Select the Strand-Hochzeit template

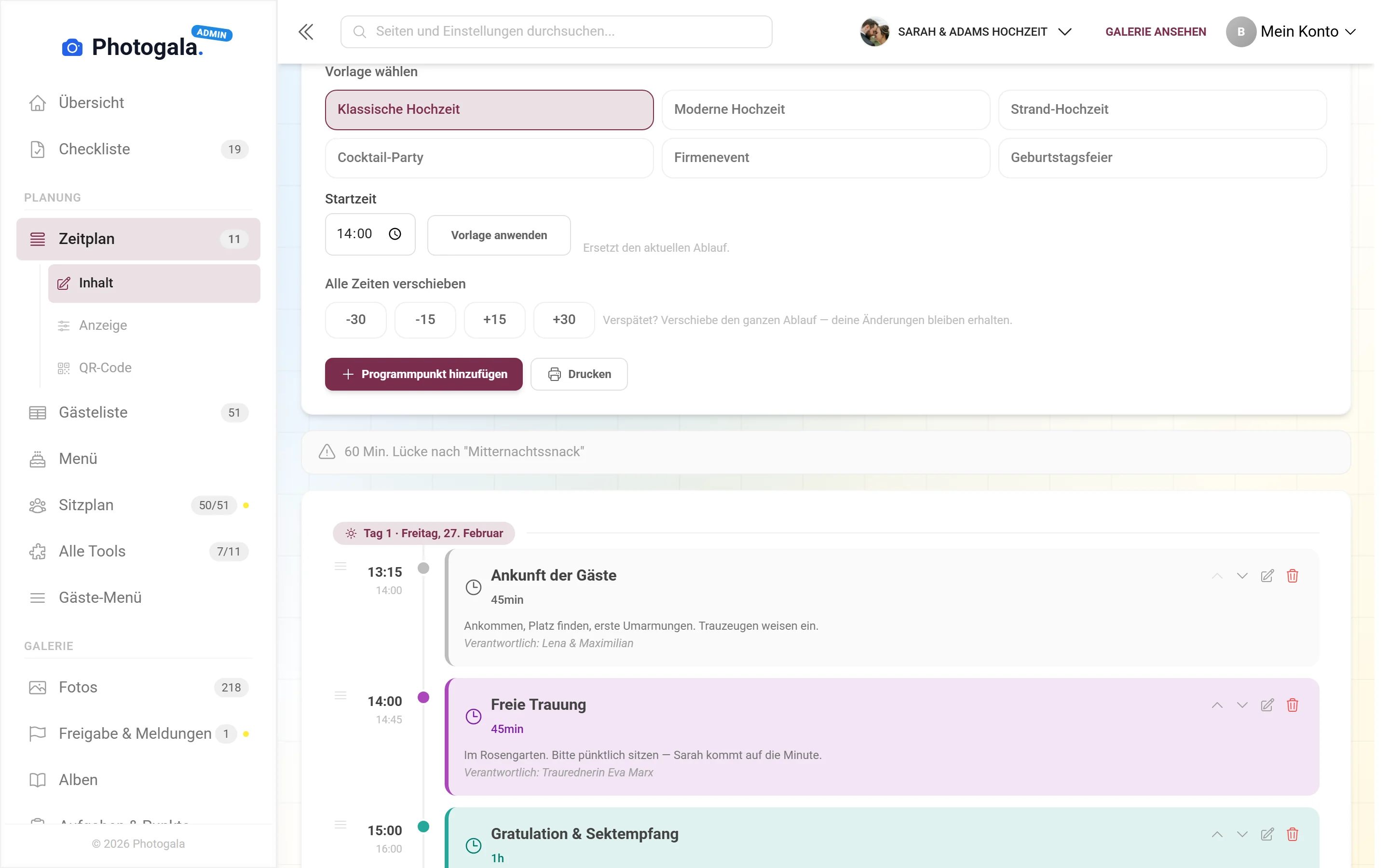point(1162,109)
